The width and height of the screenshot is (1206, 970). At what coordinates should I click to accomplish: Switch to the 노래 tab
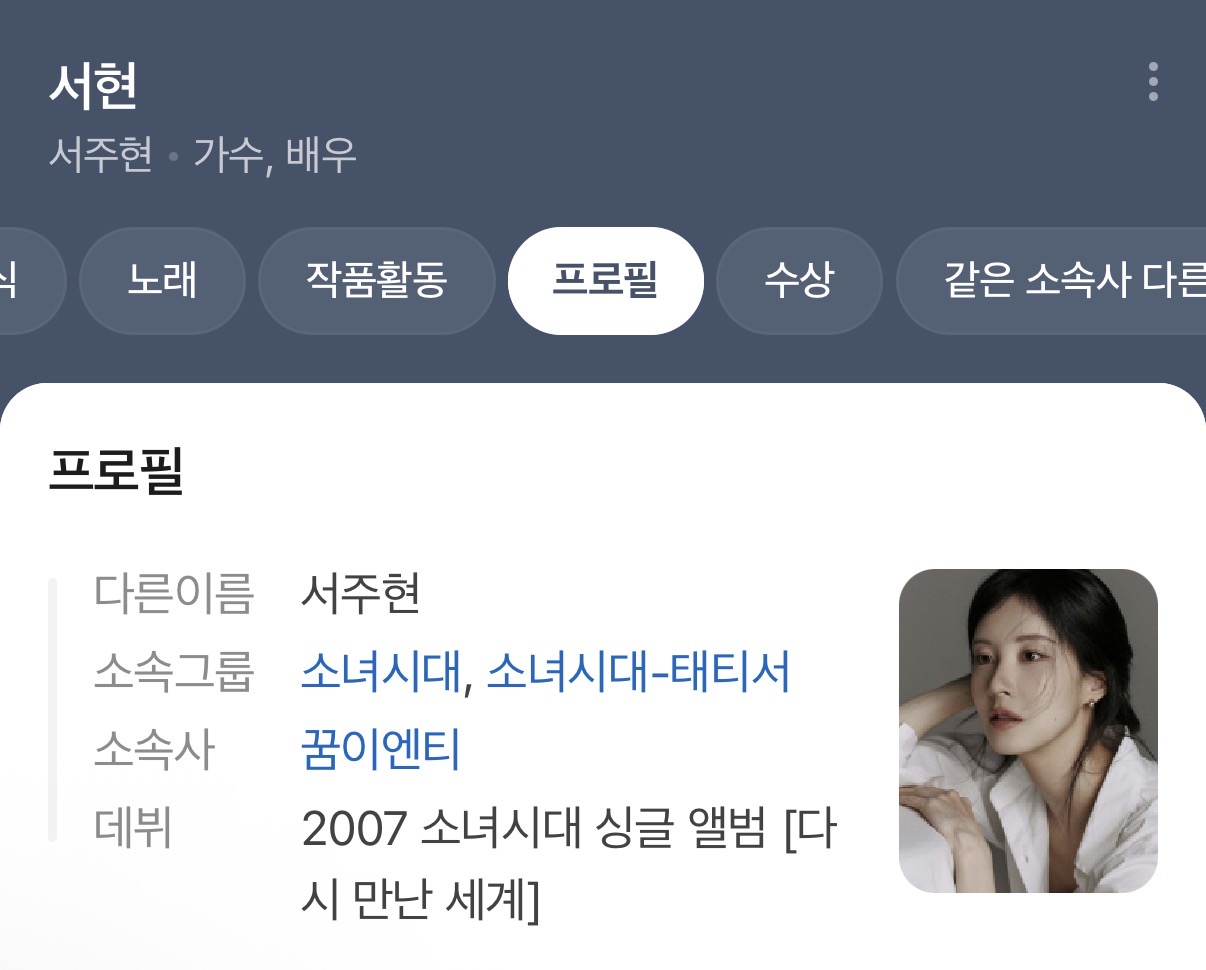[x=162, y=281]
